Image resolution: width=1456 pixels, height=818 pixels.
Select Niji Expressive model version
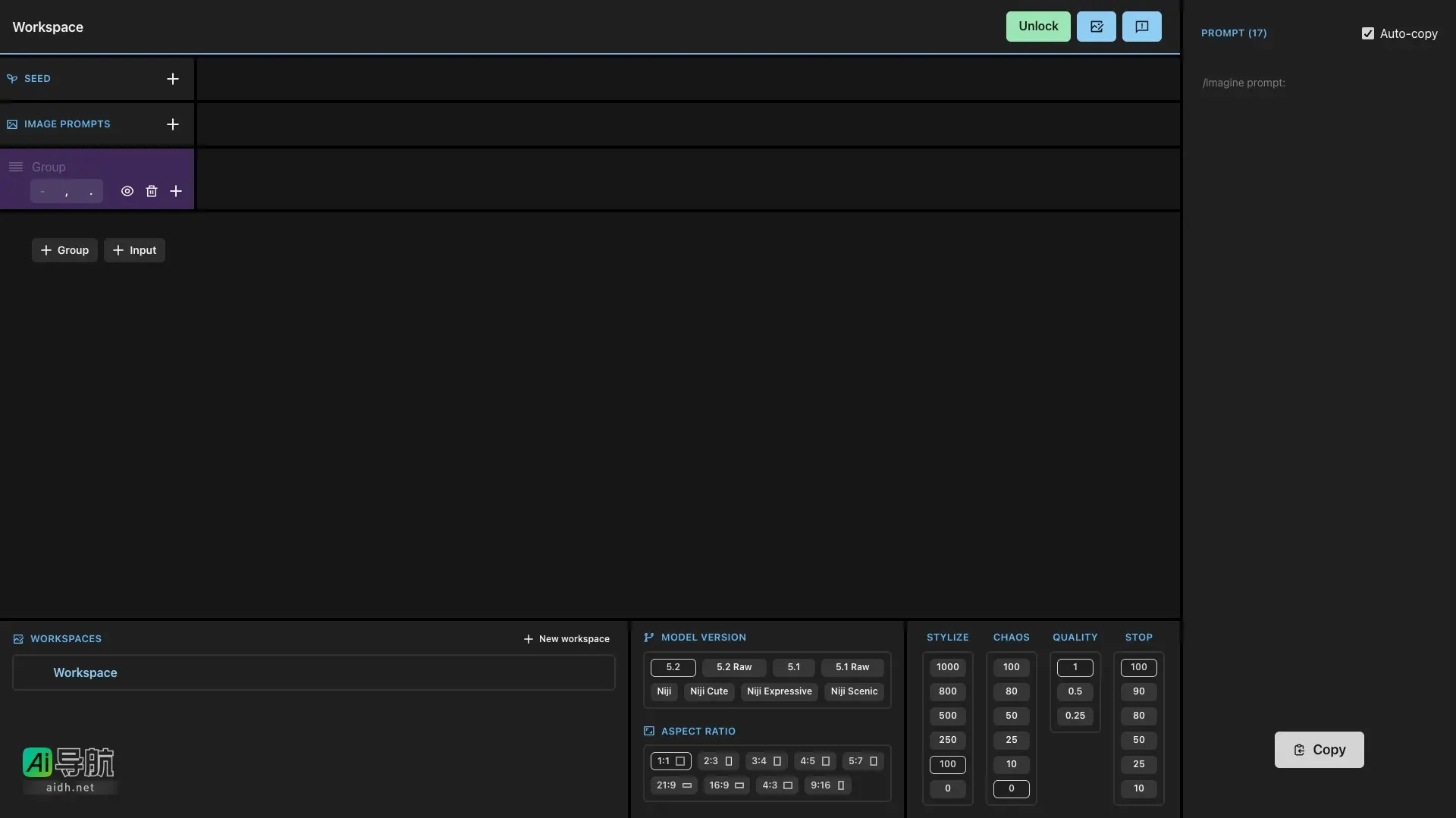click(779, 691)
